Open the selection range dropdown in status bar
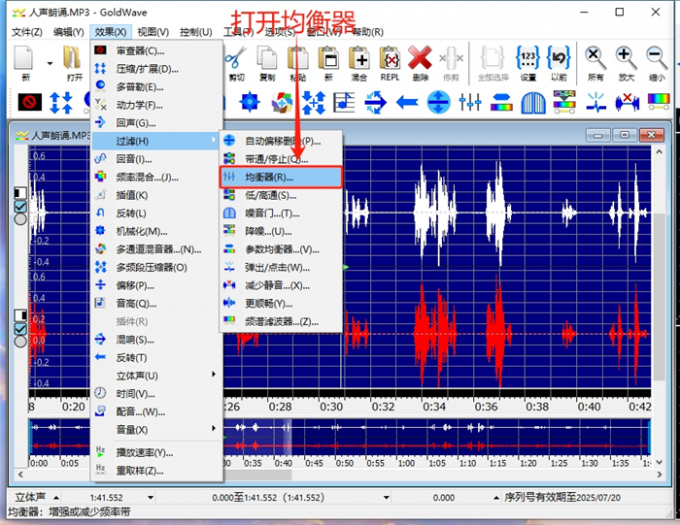 pos(386,498)
